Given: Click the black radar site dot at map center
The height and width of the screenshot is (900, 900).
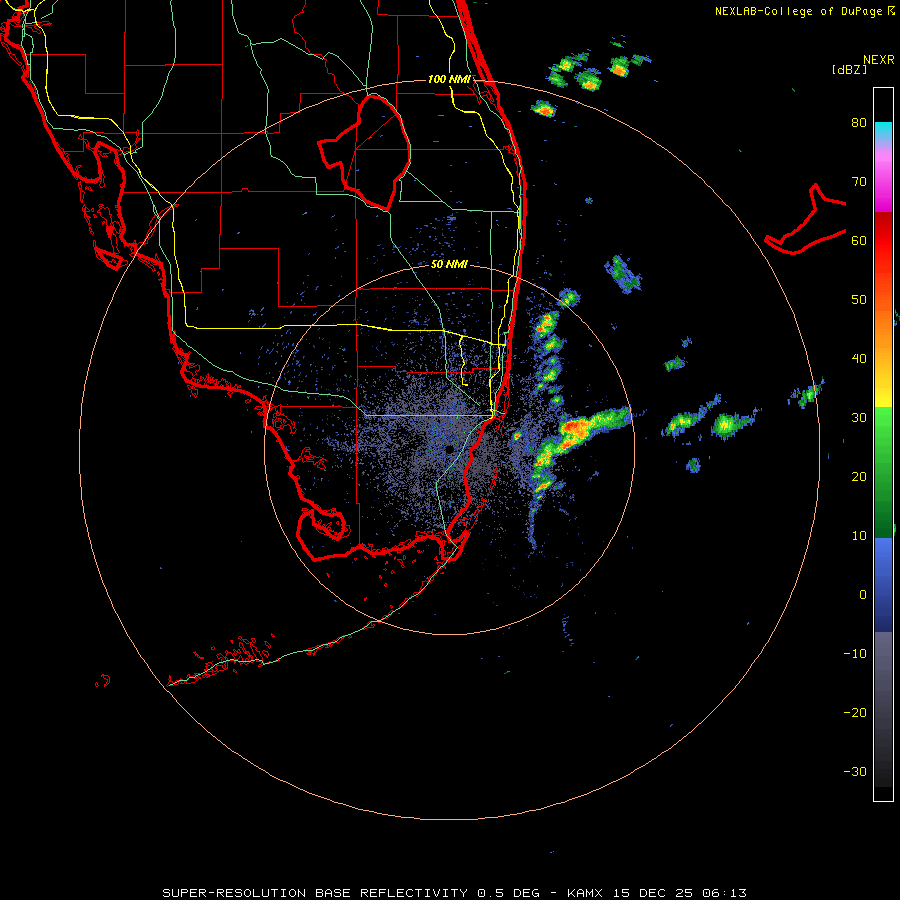Looking at the screenshot, I should tap(450, 449).
